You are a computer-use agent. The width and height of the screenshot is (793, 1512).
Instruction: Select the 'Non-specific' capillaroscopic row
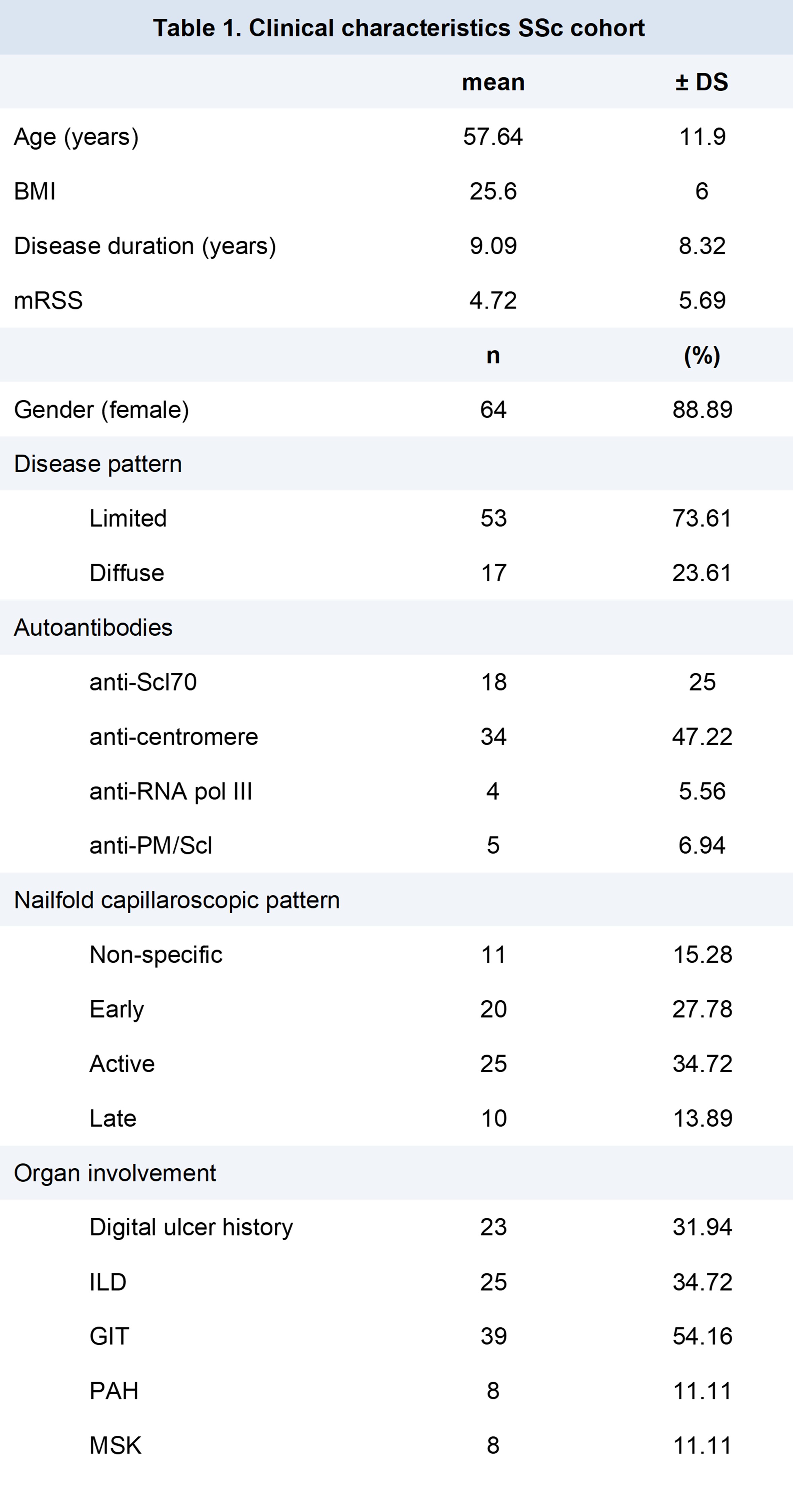[x=156, y=954]
